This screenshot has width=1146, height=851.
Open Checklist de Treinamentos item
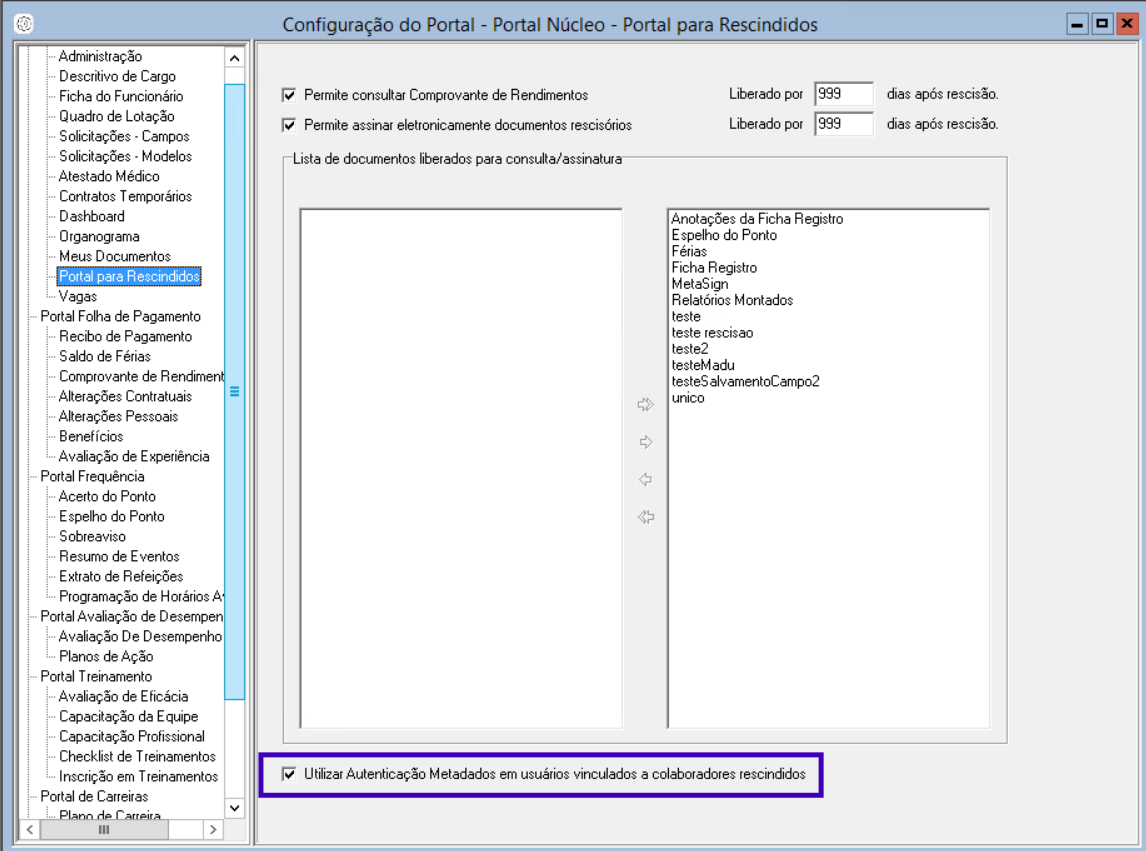(137, 757)
